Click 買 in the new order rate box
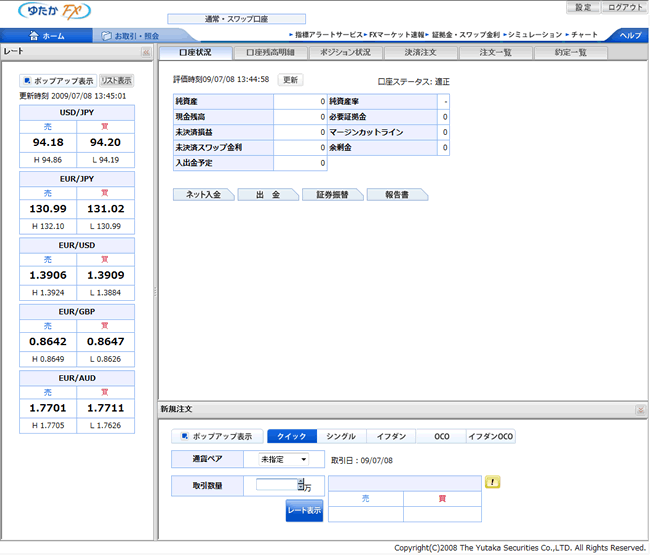 (x=442, y=499)
